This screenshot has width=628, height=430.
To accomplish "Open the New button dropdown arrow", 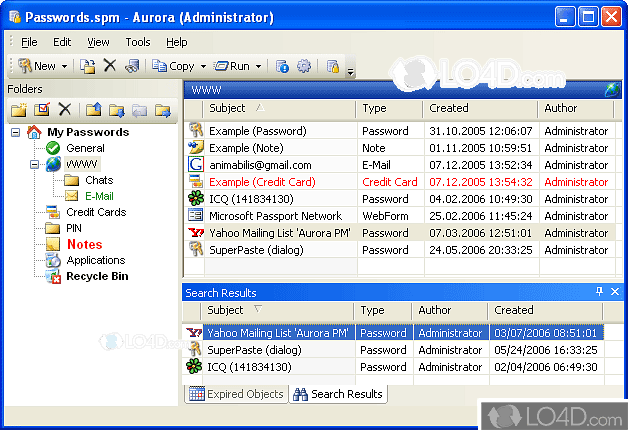I will click(x=64, y=66).
